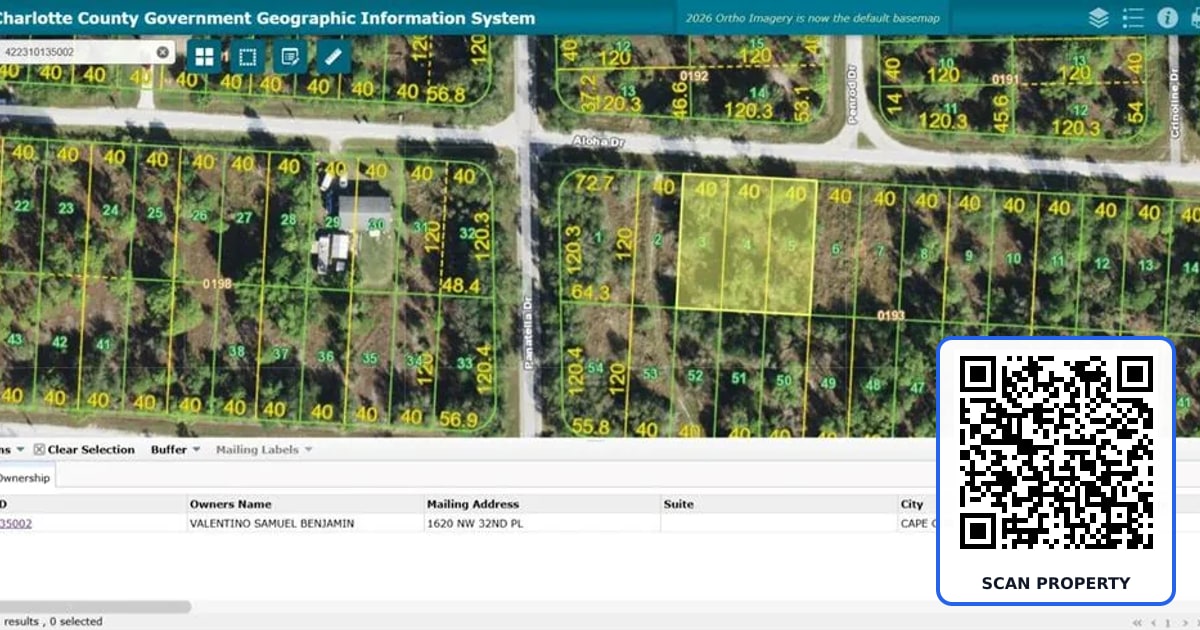Sort by Owners Name column header
The image size is (1200, 630).
coord(230,504)
